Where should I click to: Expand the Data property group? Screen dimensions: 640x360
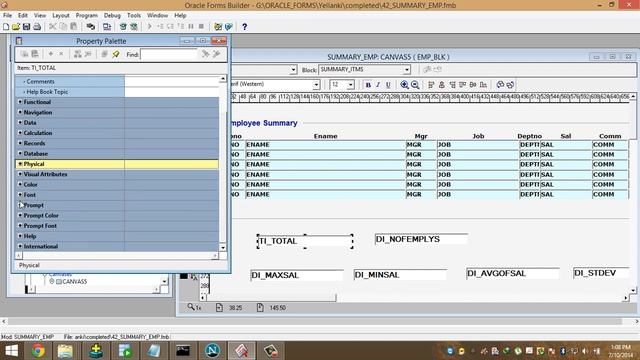coord(20,122)
